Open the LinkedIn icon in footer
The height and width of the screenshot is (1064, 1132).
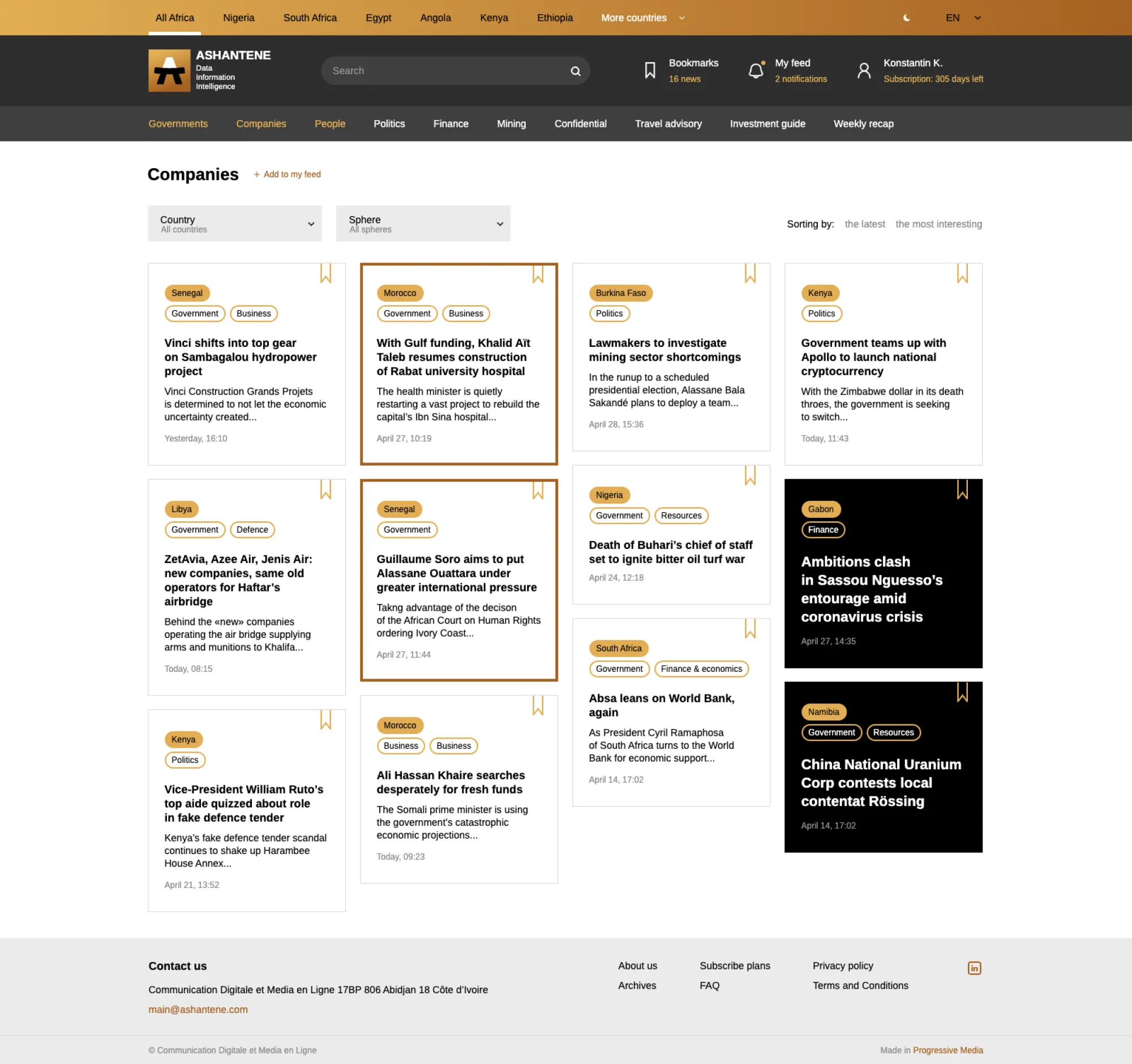(x=974, y=968)
